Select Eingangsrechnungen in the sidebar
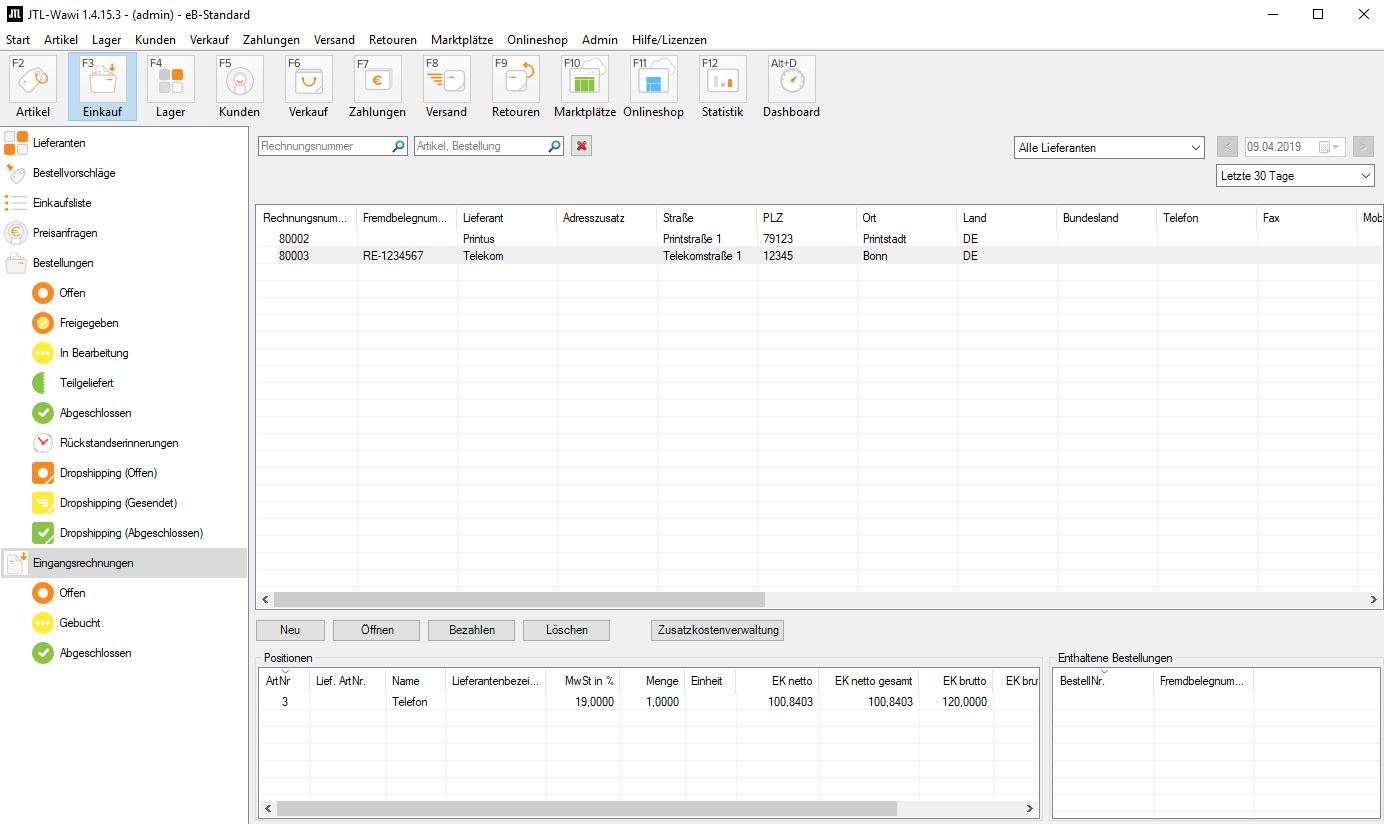This screenshot has width=1384, height=824. (x=124, y=563)
